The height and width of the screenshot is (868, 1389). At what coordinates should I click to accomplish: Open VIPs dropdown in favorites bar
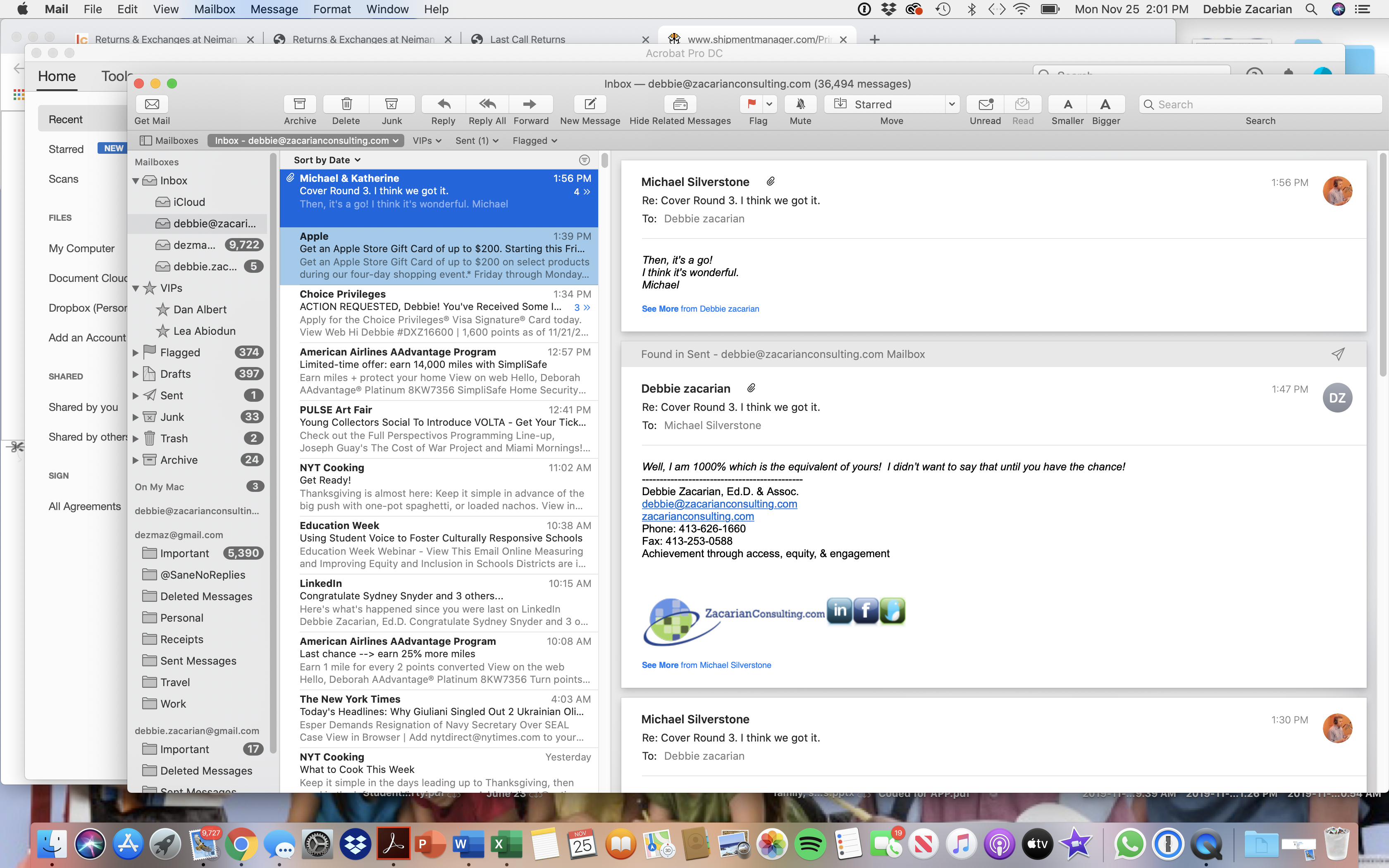coord(427,141)
